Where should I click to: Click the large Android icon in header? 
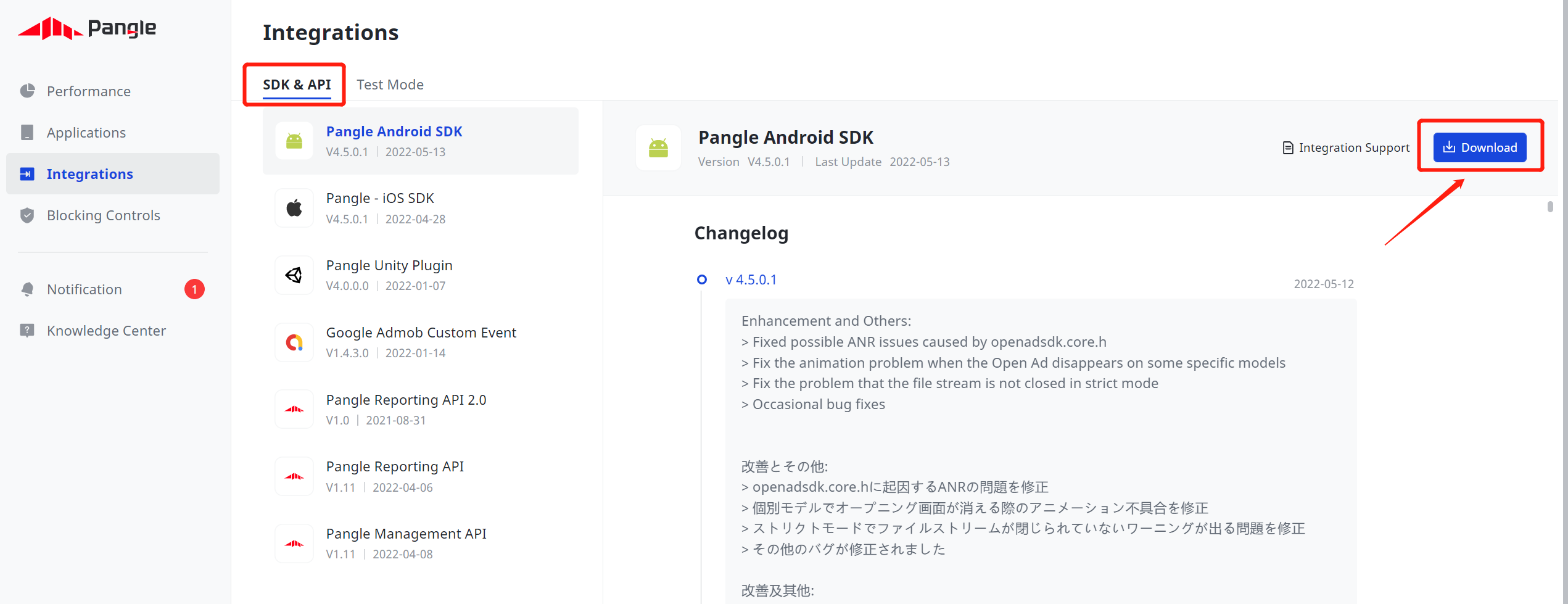[x=658, y=148]
